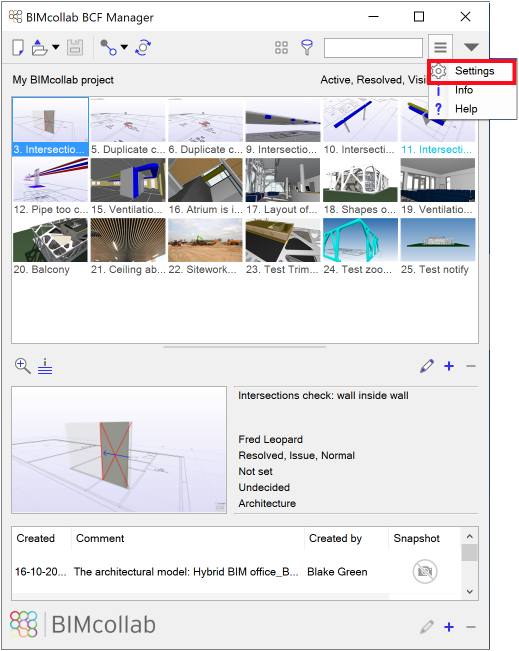Expand the connection dropdown arrow
Image resolution: width=519 pixels, height=651 pixels.
click(x=124, y=47)
